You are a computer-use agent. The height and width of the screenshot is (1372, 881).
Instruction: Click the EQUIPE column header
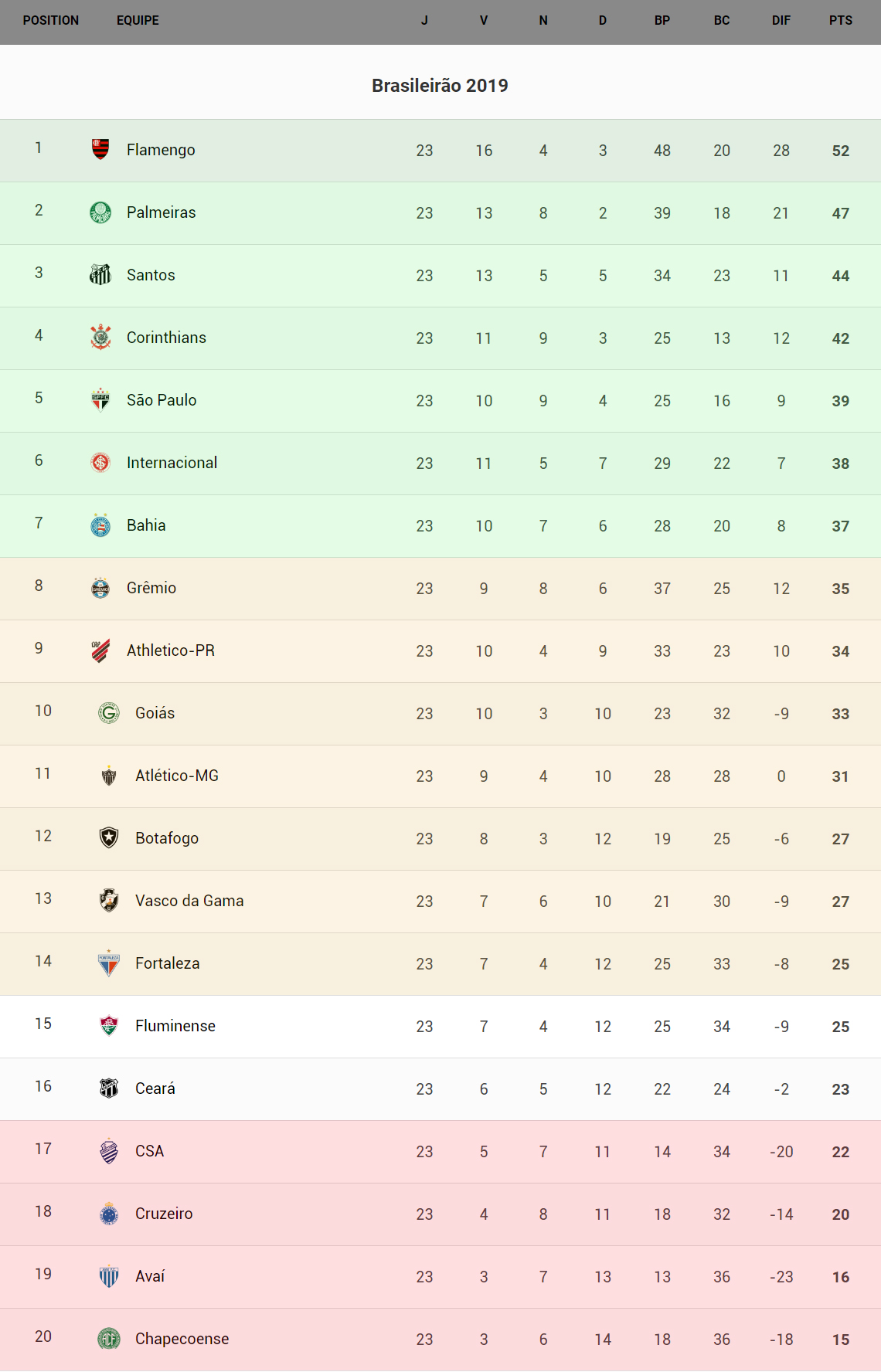click(138, 21)
